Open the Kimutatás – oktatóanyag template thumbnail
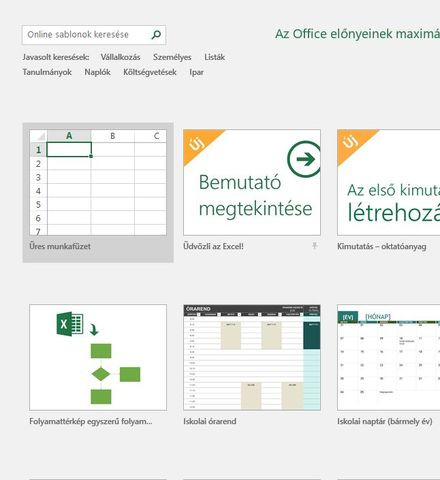The width and height of the screenshot is (440, 480). point(389,182)
